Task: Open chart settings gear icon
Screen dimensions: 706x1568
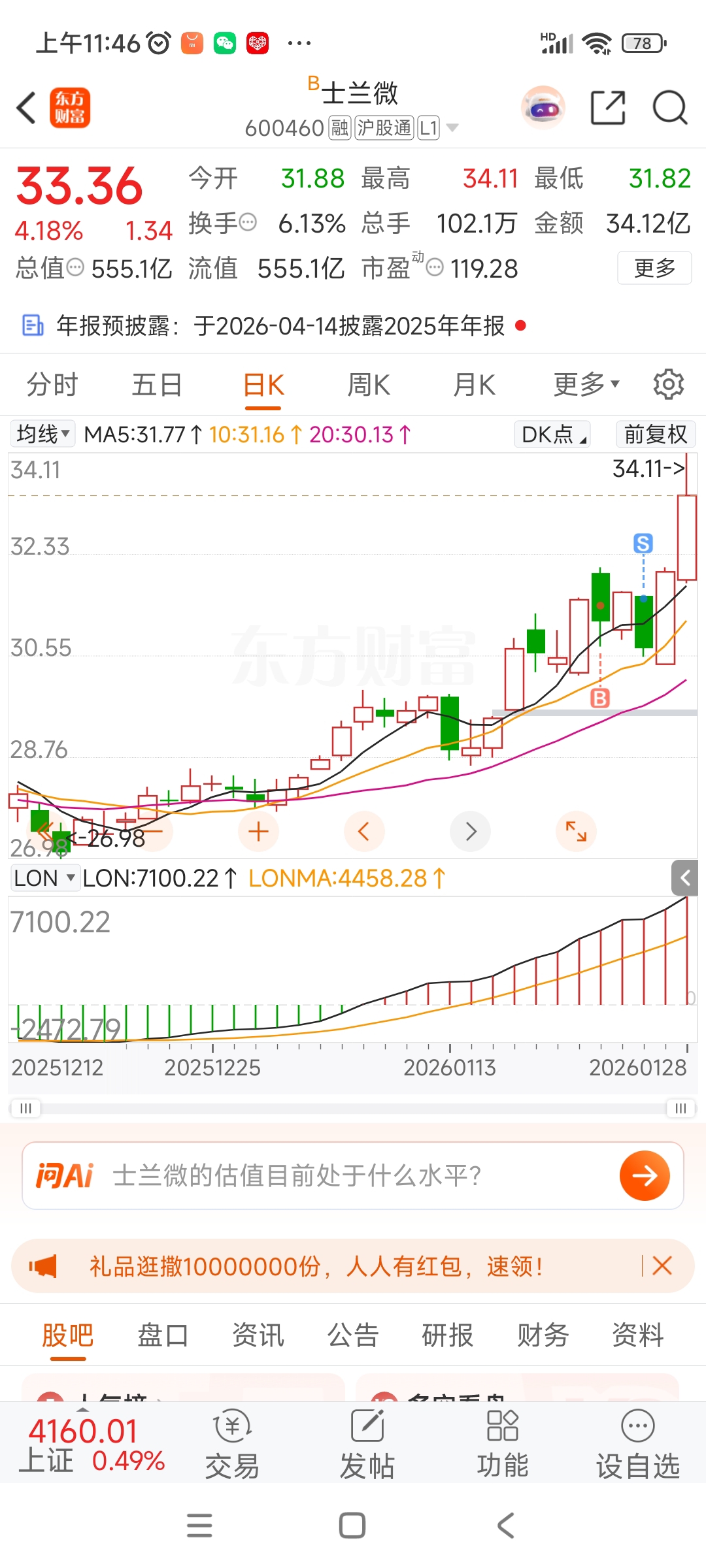Action: pos(669,384)
